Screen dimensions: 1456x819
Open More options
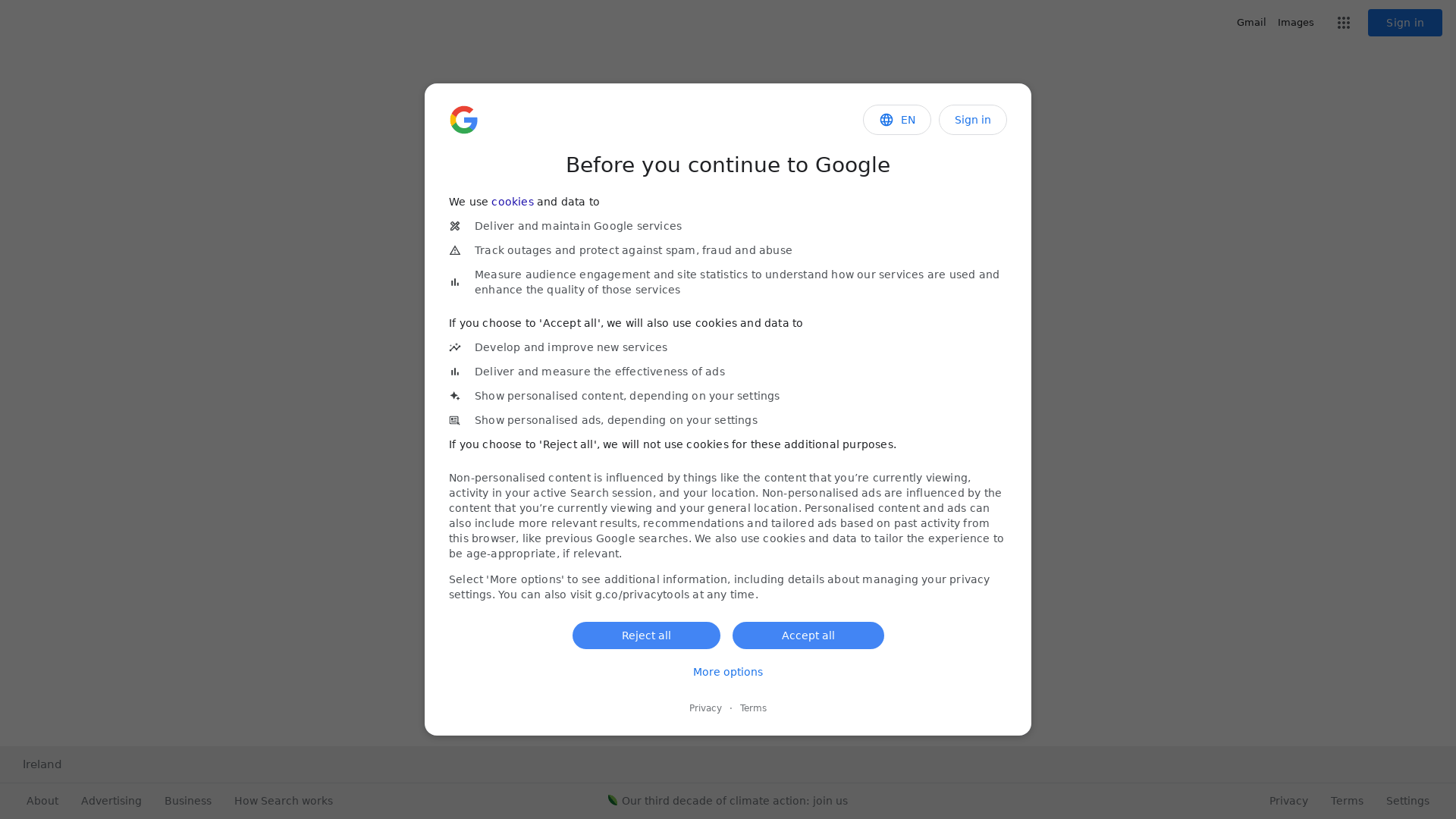(x=727, y=672)
